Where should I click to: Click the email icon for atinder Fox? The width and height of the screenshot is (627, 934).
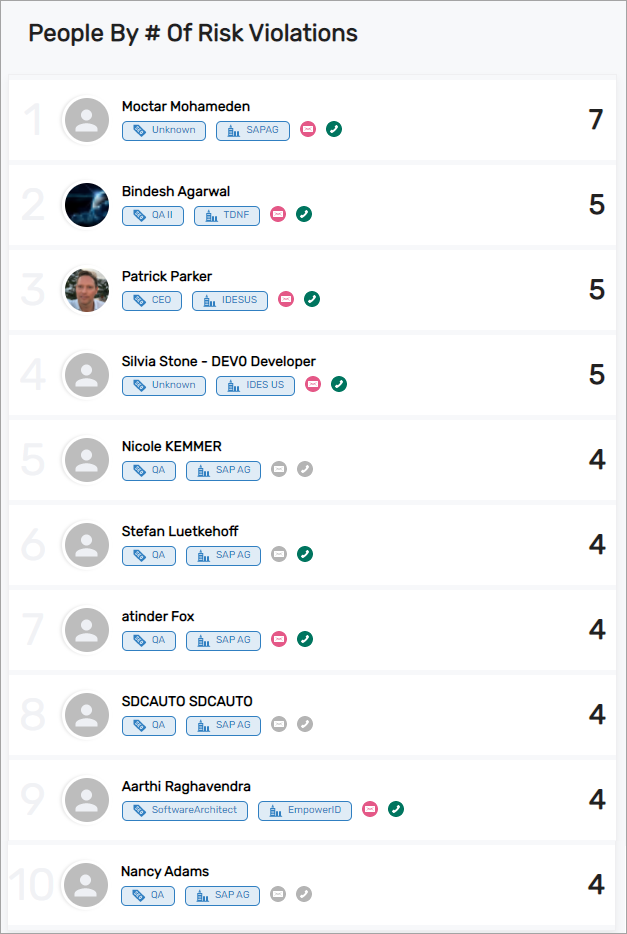pos(279,639)
